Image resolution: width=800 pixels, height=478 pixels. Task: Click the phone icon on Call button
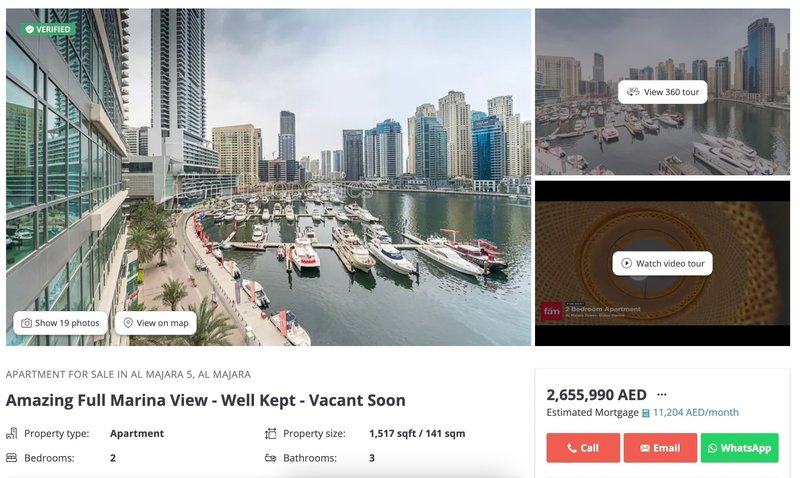pyautogui.click(x=572, y=448)
